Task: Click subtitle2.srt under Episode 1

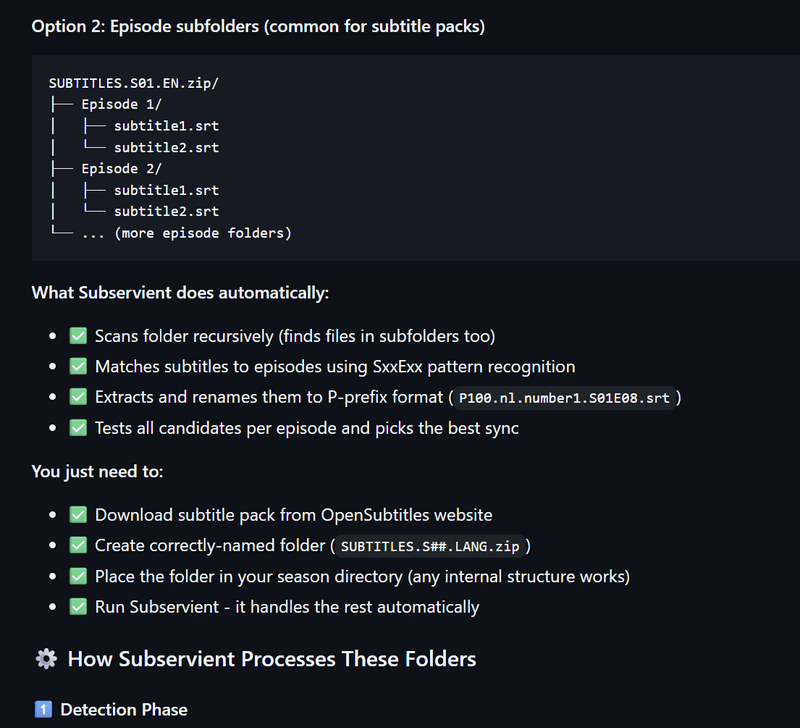Action: click(x=166, y=148)
